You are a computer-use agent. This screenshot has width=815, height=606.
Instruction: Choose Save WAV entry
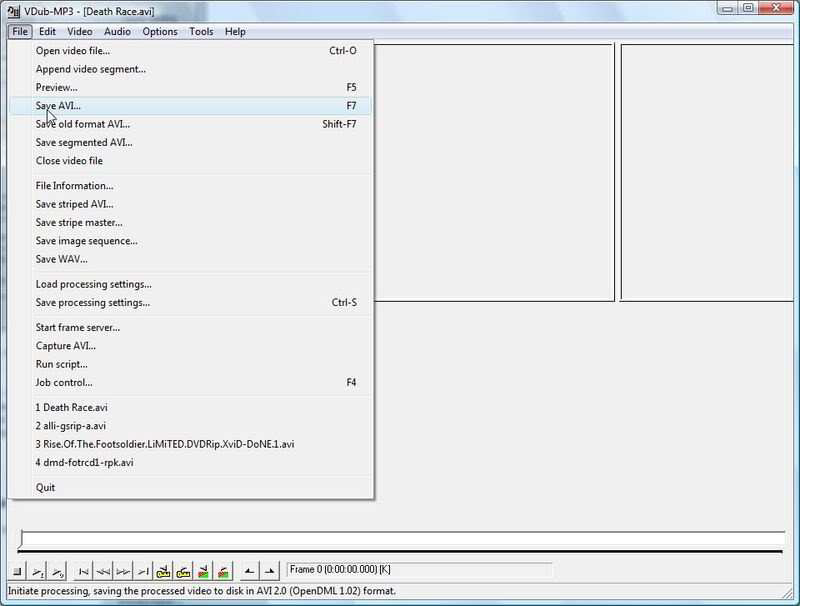191,259
